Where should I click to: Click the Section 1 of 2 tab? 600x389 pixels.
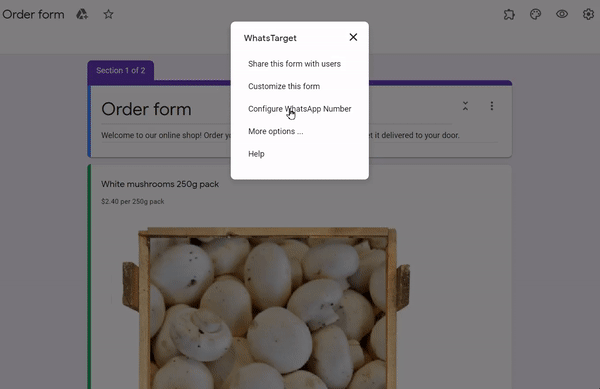pos(121,70)
